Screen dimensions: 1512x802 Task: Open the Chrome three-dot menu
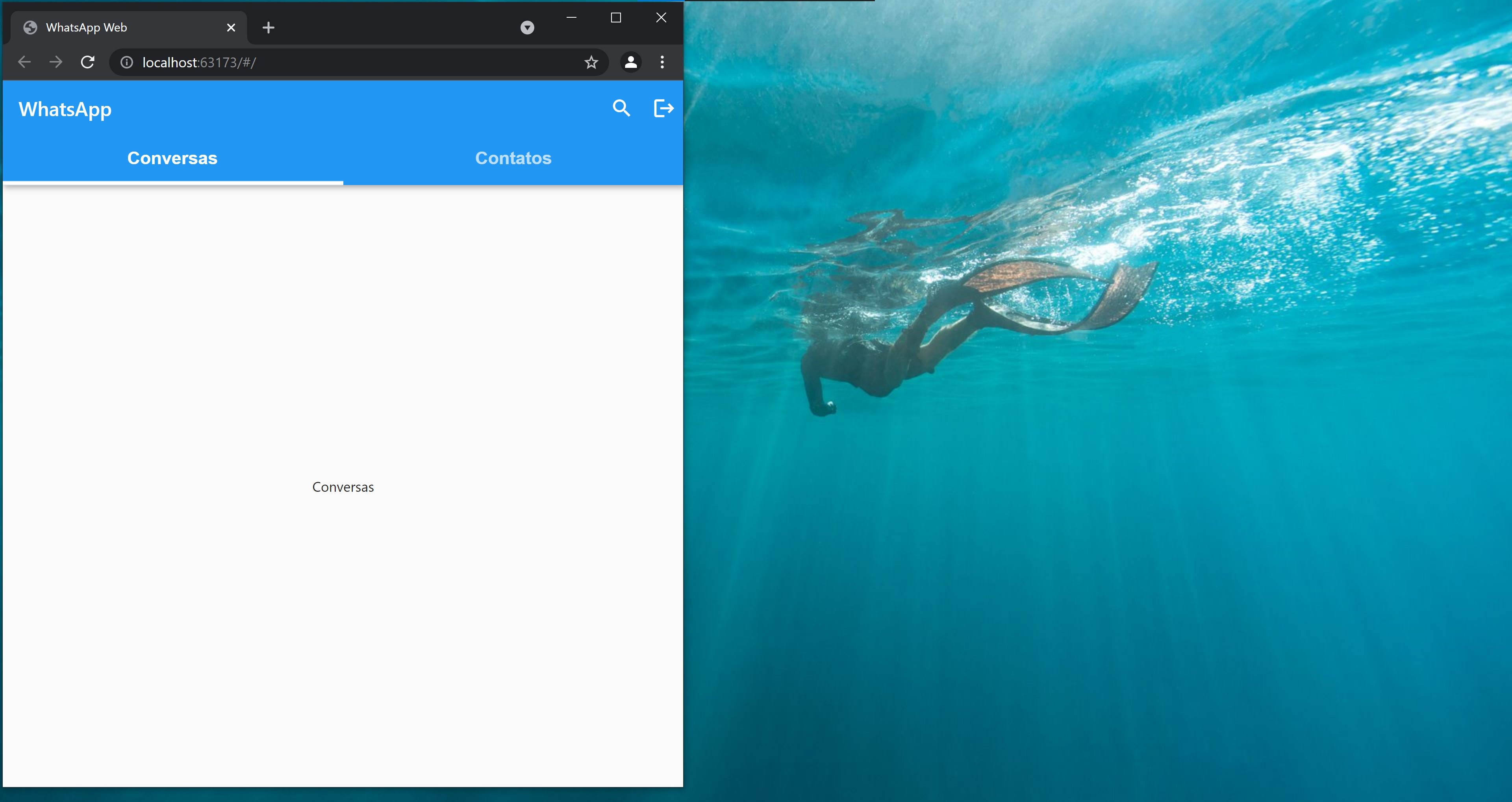(662, 62)
